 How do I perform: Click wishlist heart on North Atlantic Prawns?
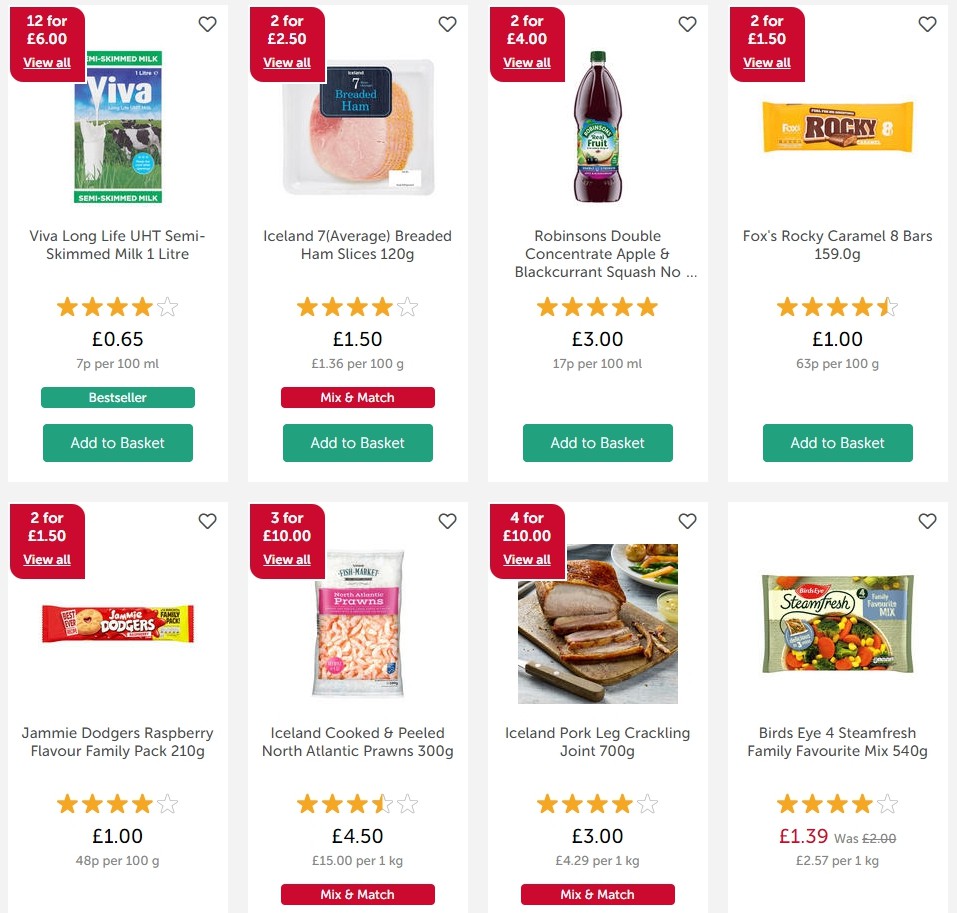tap(447, 521)
